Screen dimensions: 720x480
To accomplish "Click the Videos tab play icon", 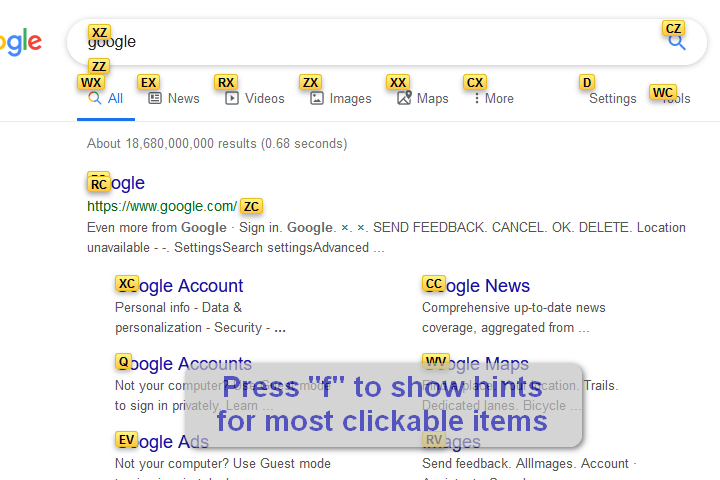I will click(231, 98).
